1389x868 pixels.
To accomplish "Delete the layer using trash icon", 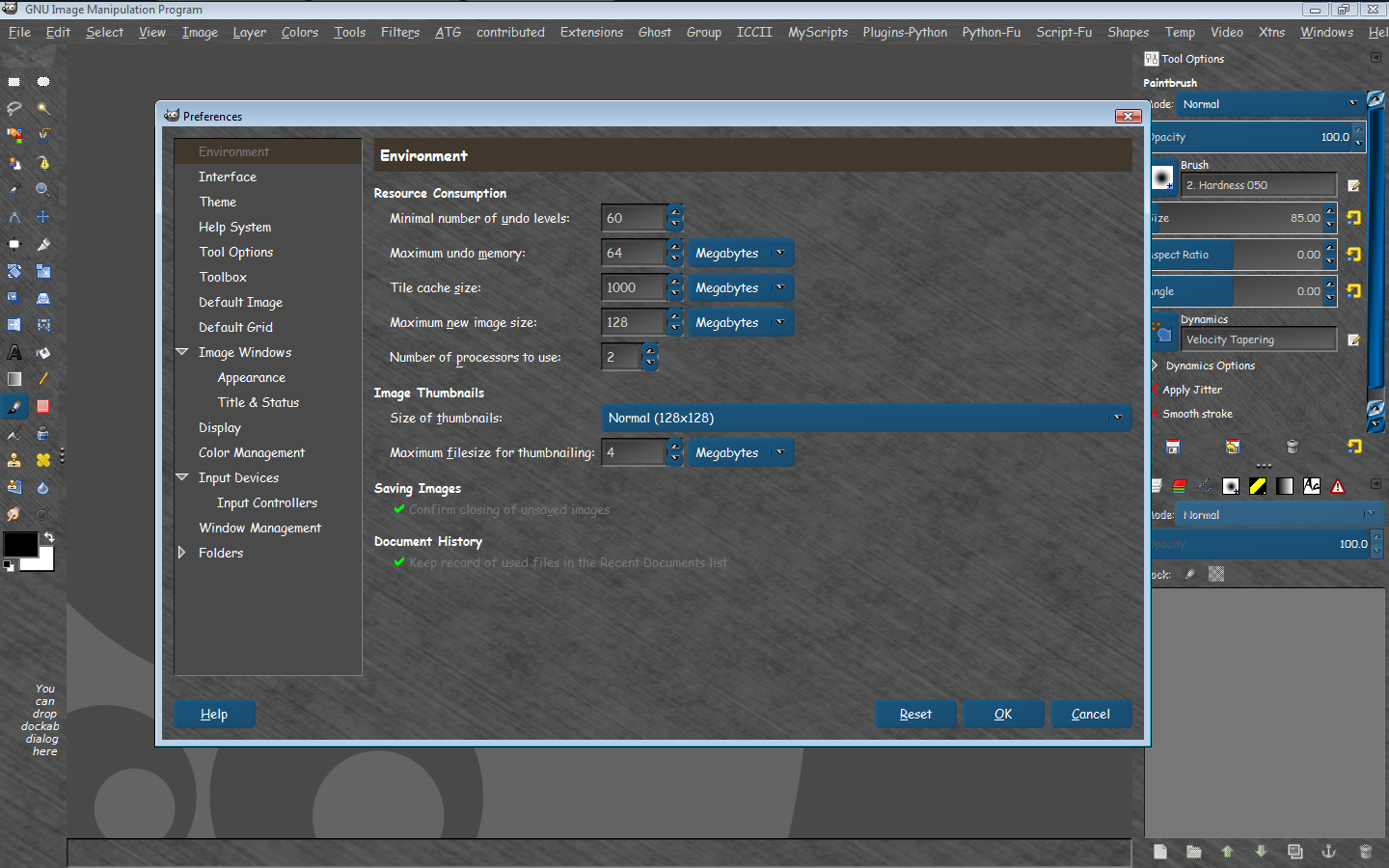I will 1365,852.
